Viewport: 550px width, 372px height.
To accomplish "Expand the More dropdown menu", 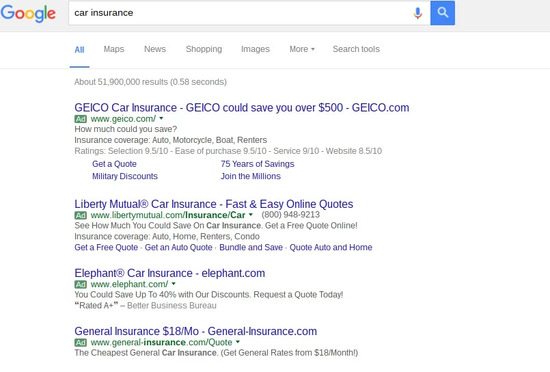I will 302,49.
